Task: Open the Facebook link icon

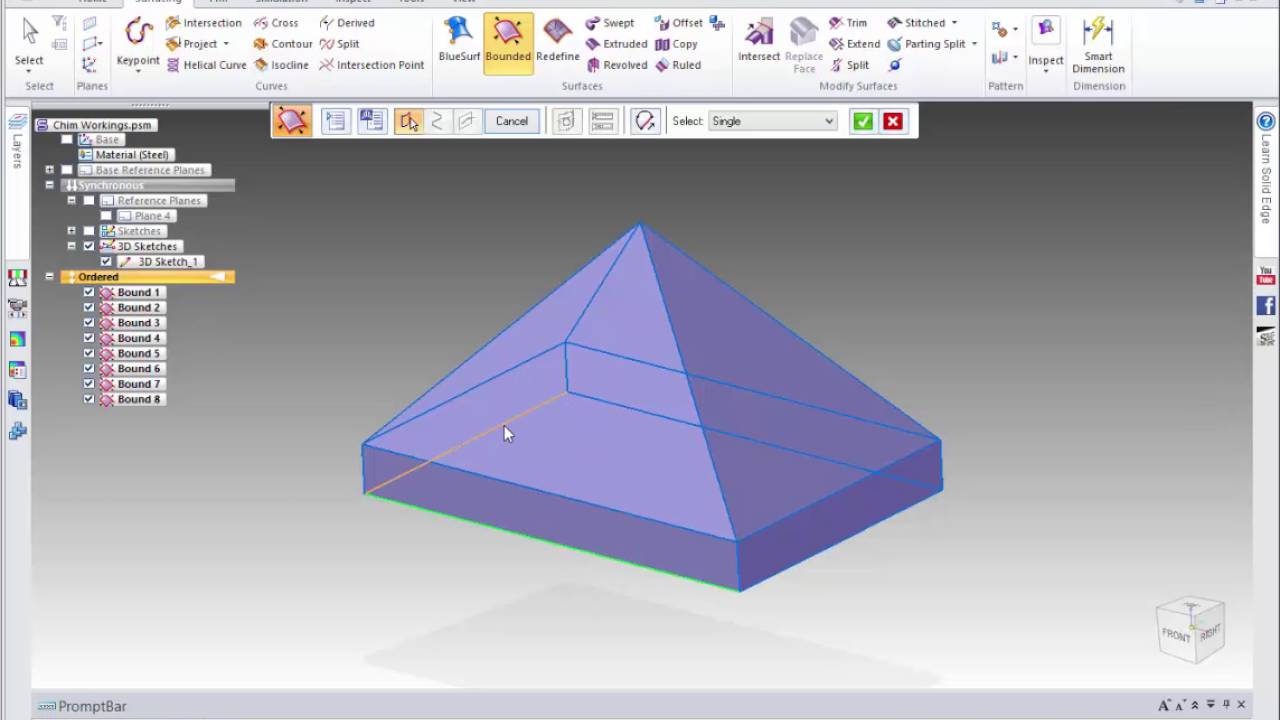Action: pyautogui.click(x=1266, y=306)
